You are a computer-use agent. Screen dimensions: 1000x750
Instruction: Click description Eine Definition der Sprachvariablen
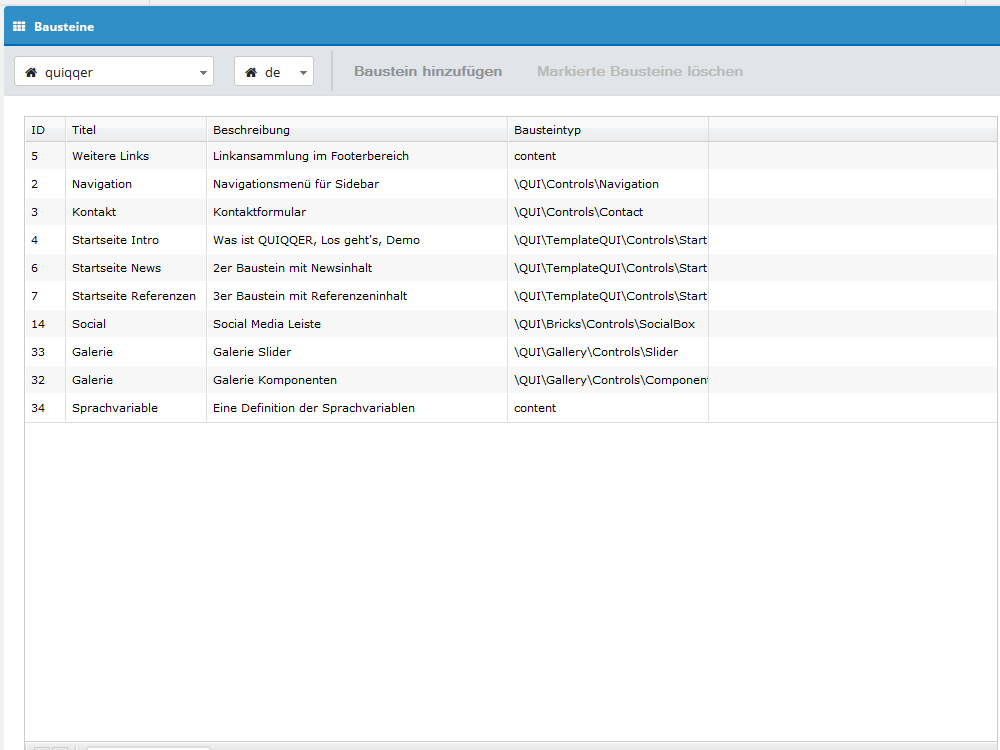pos(314,408)
